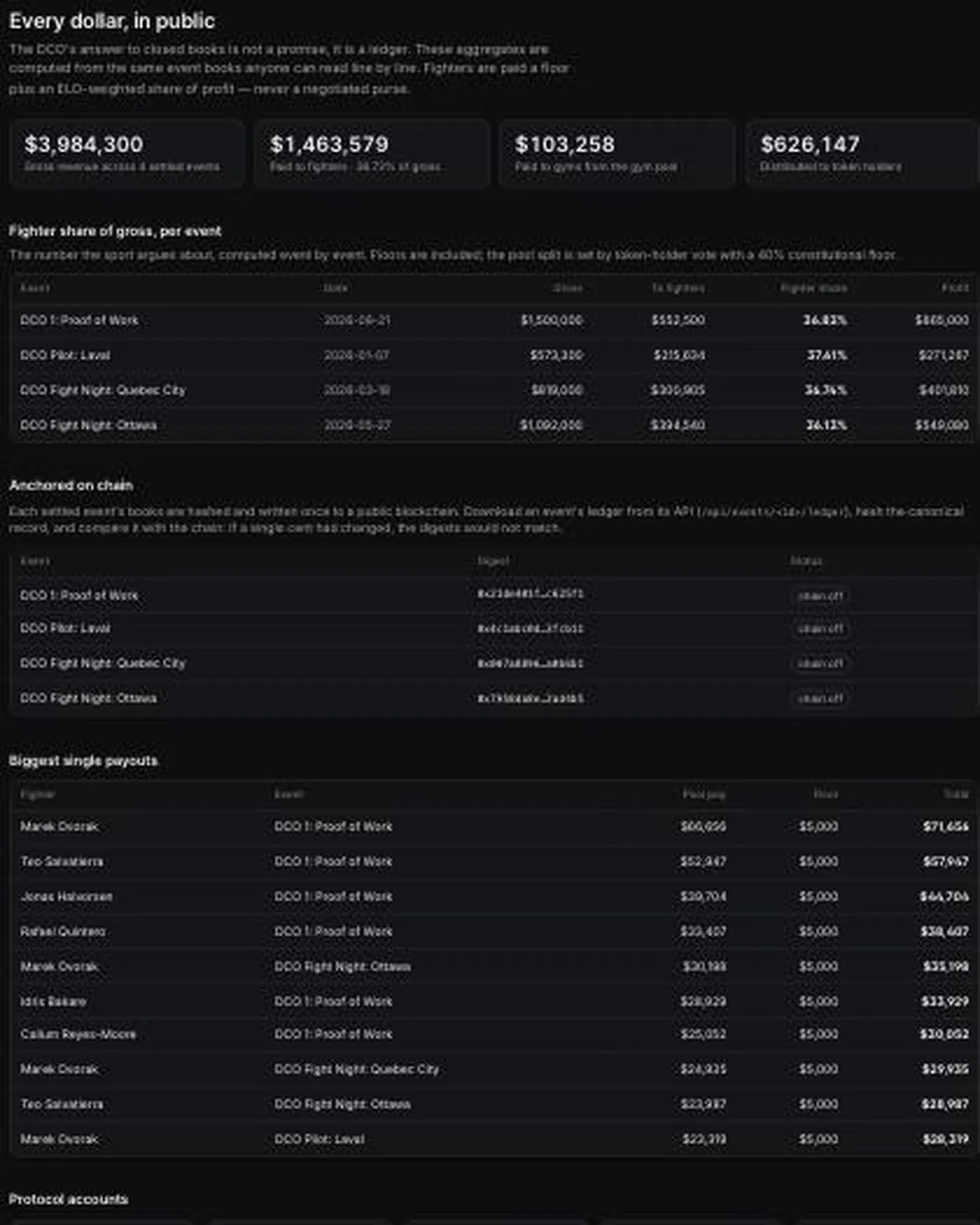The height and width of the screenshot is (1225, 980).
Task: Open DCO Pilot: Laval in fighter share table
Action: [65, 355]
